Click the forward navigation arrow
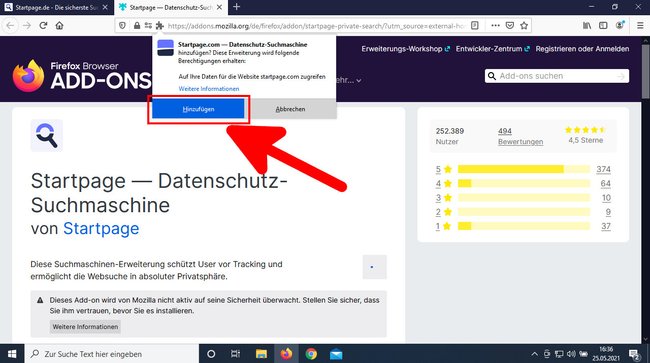The height and width of the screenshot is (363, 650). tap(27, 26)
